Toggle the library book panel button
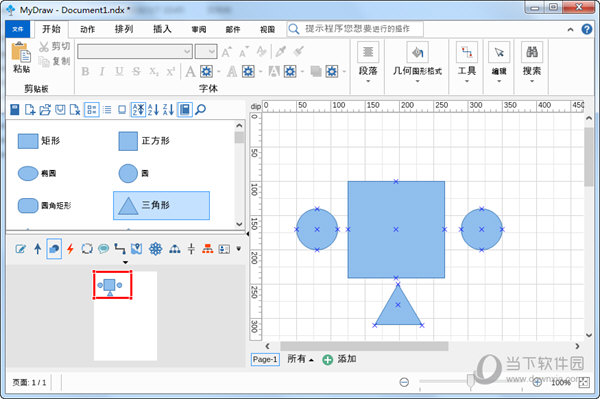600x399 pixels. click(185, 110)
